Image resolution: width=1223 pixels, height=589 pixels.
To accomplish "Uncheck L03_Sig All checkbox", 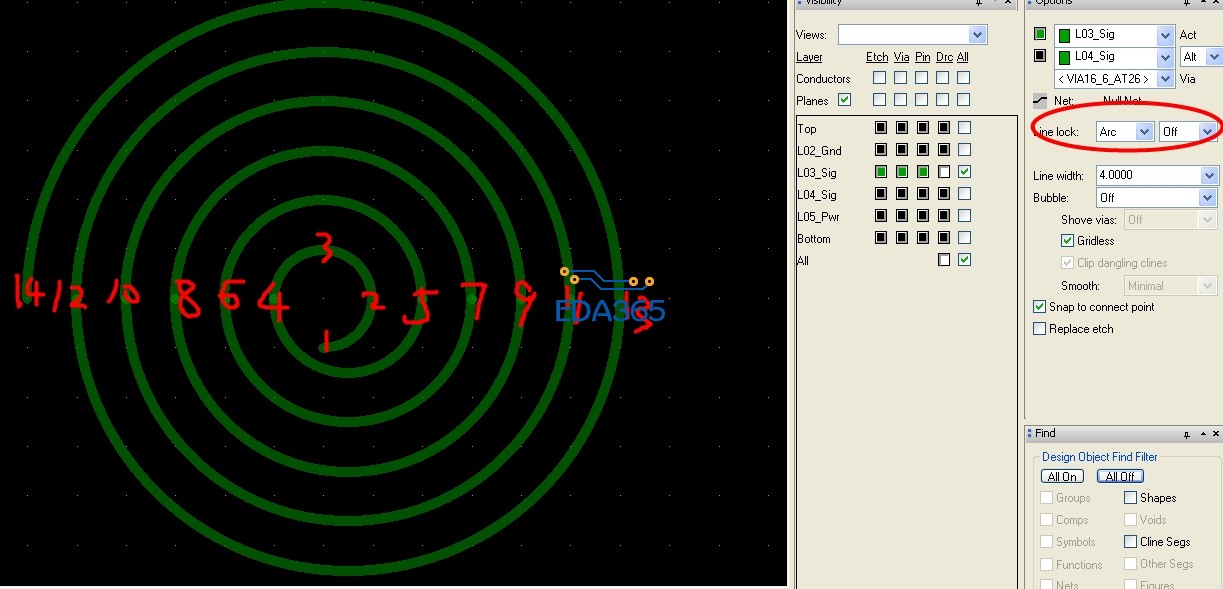I will 964,172.
